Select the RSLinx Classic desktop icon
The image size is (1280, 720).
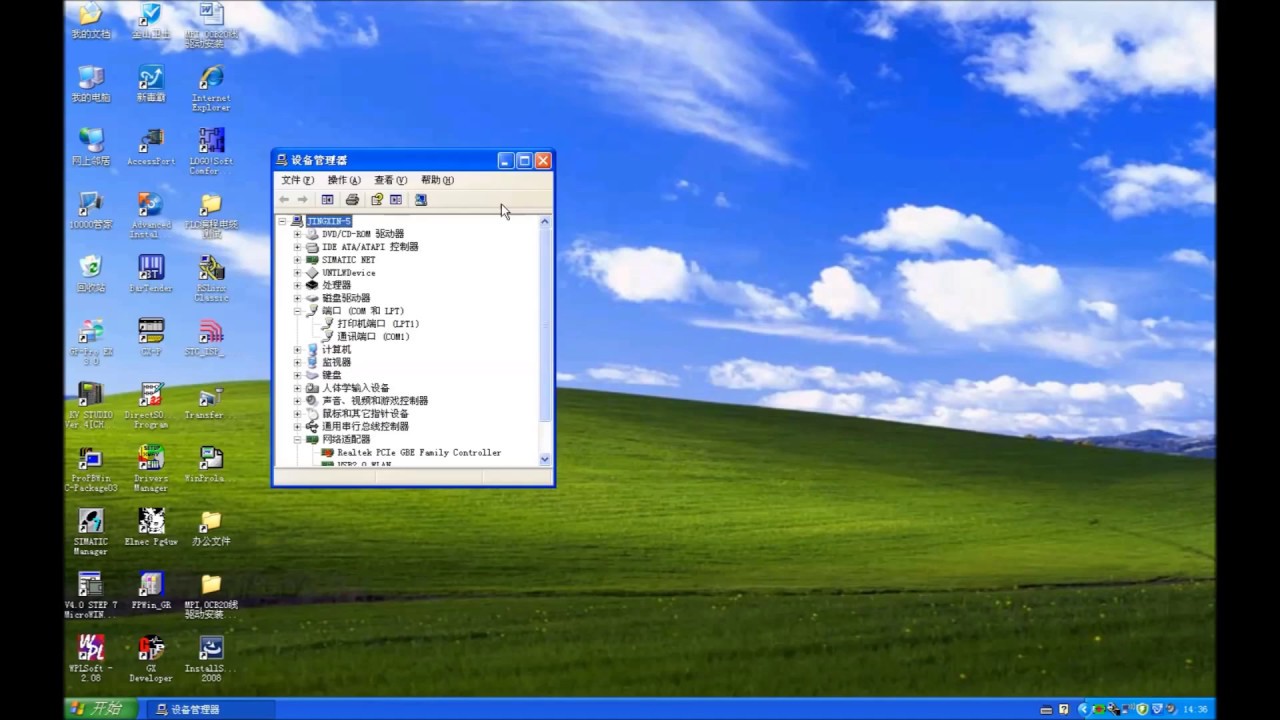(211, 278)
